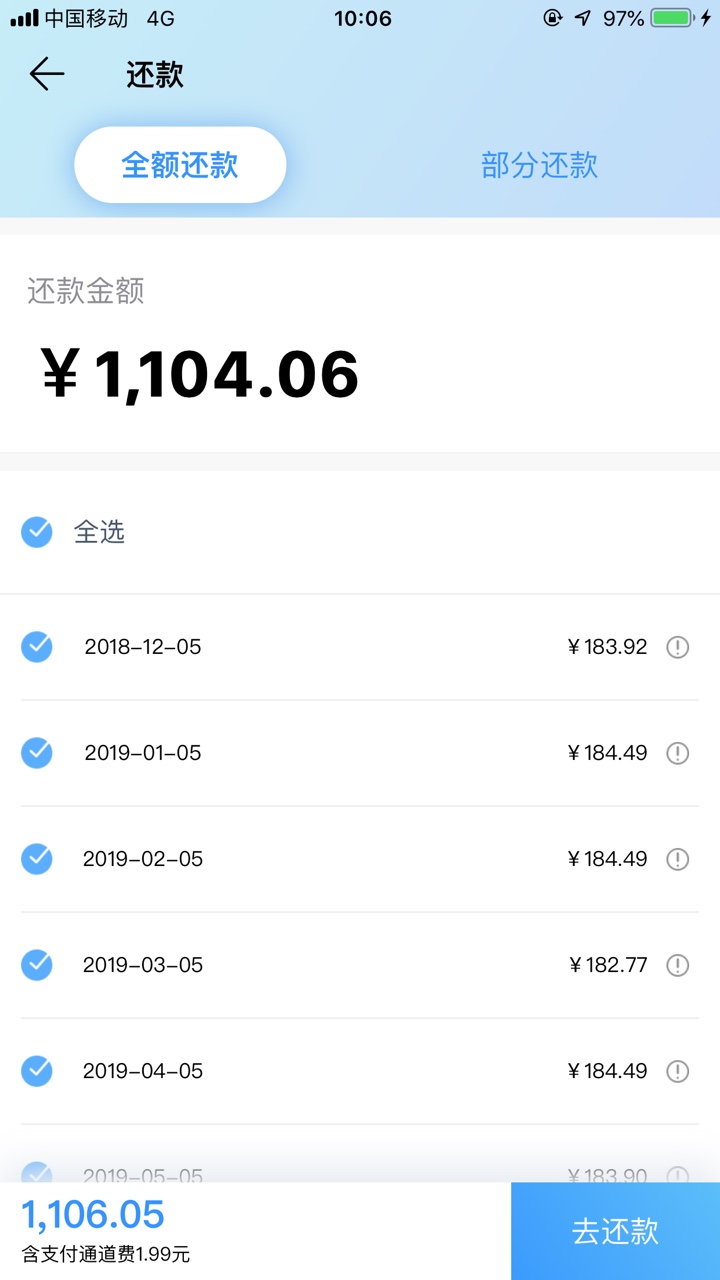Uncheck the 2019-01-05 installment checkbox
Screen dimensions: 720x1280
37,753
